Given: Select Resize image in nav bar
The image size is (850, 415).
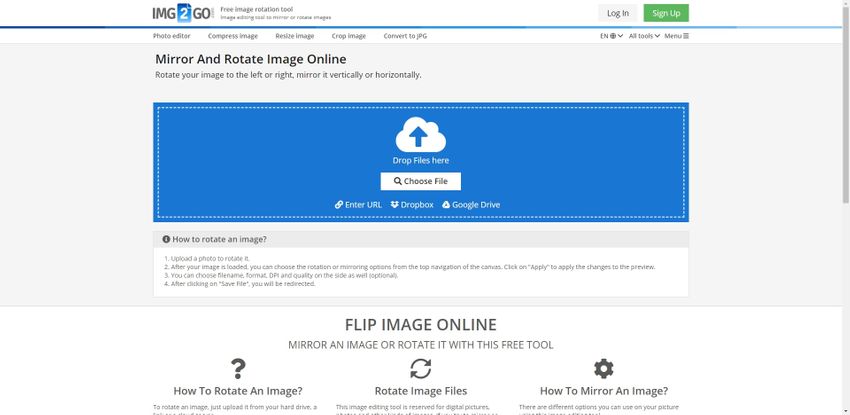Looking at the screenshot, I should pos(294,36).
